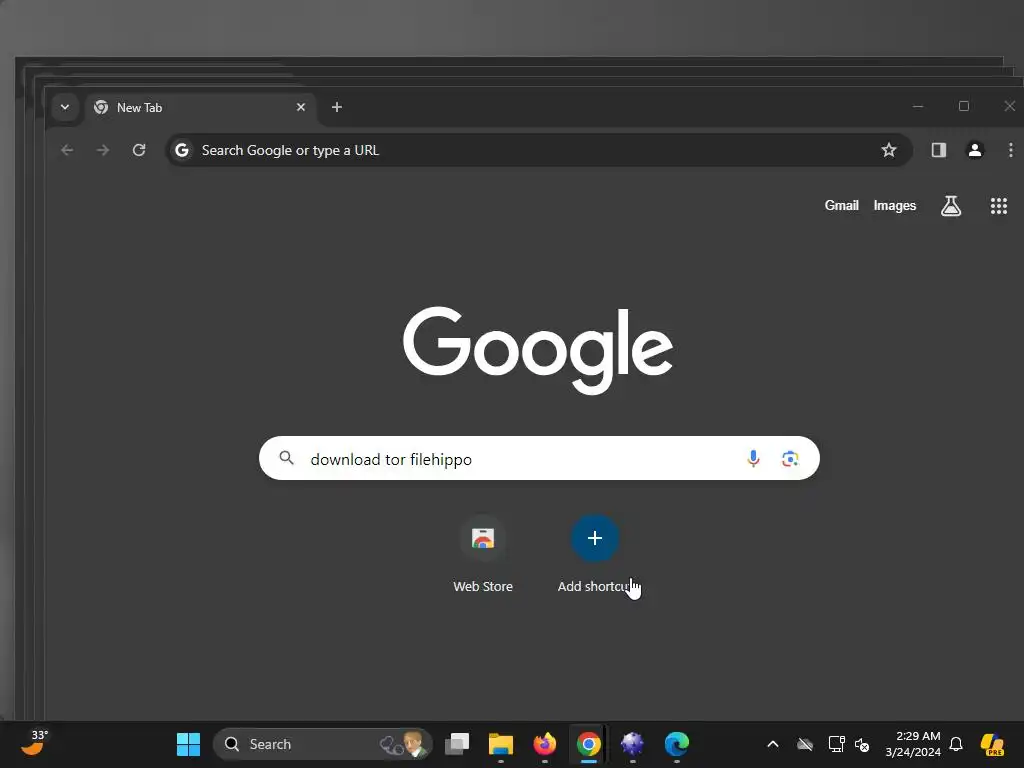Screen dimensions: 1024x768
Task: Bookmark this tab with star icon
Action: tap(889, 150)
